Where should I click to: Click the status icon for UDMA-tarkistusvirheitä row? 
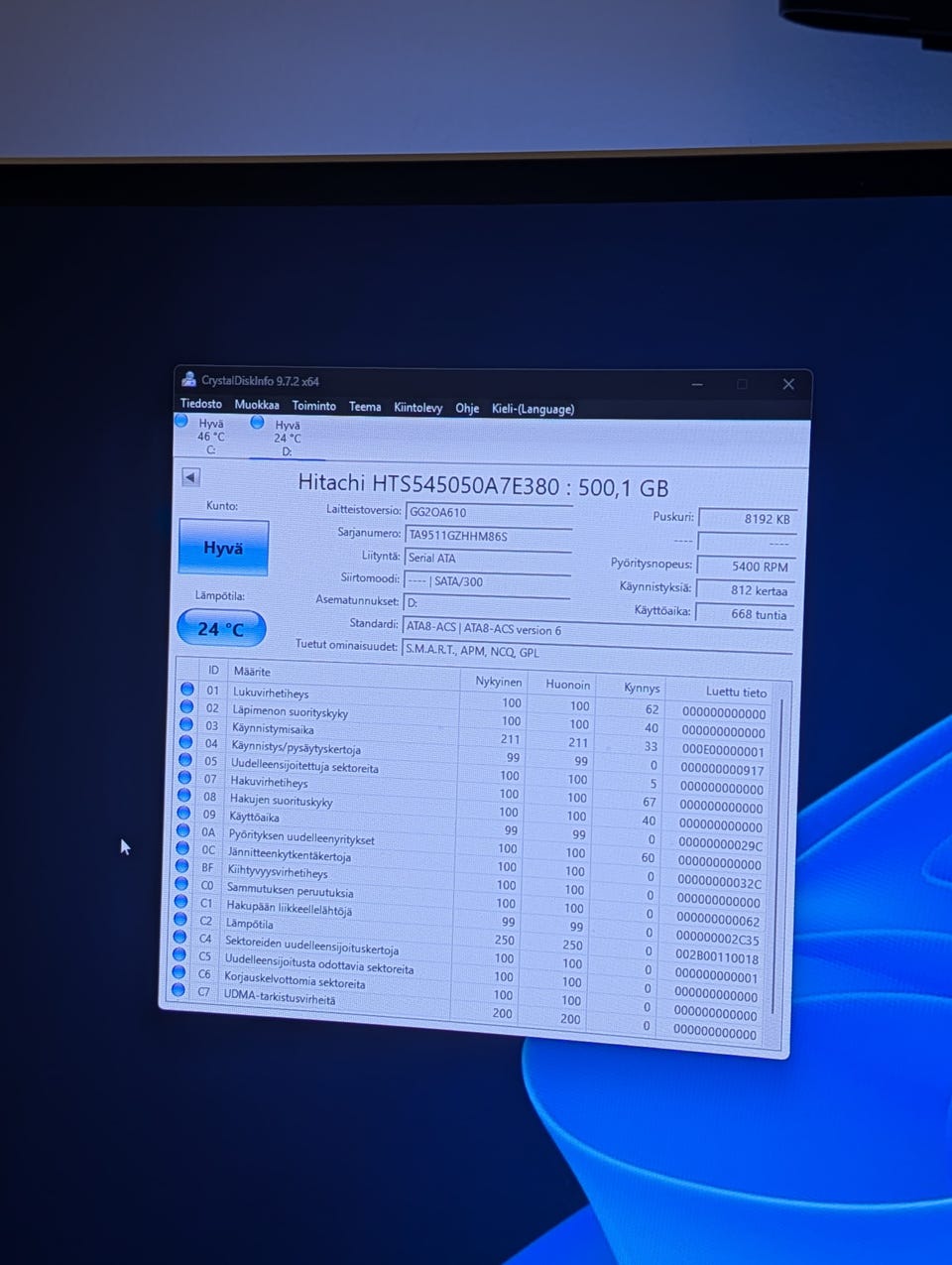point(178,989)
